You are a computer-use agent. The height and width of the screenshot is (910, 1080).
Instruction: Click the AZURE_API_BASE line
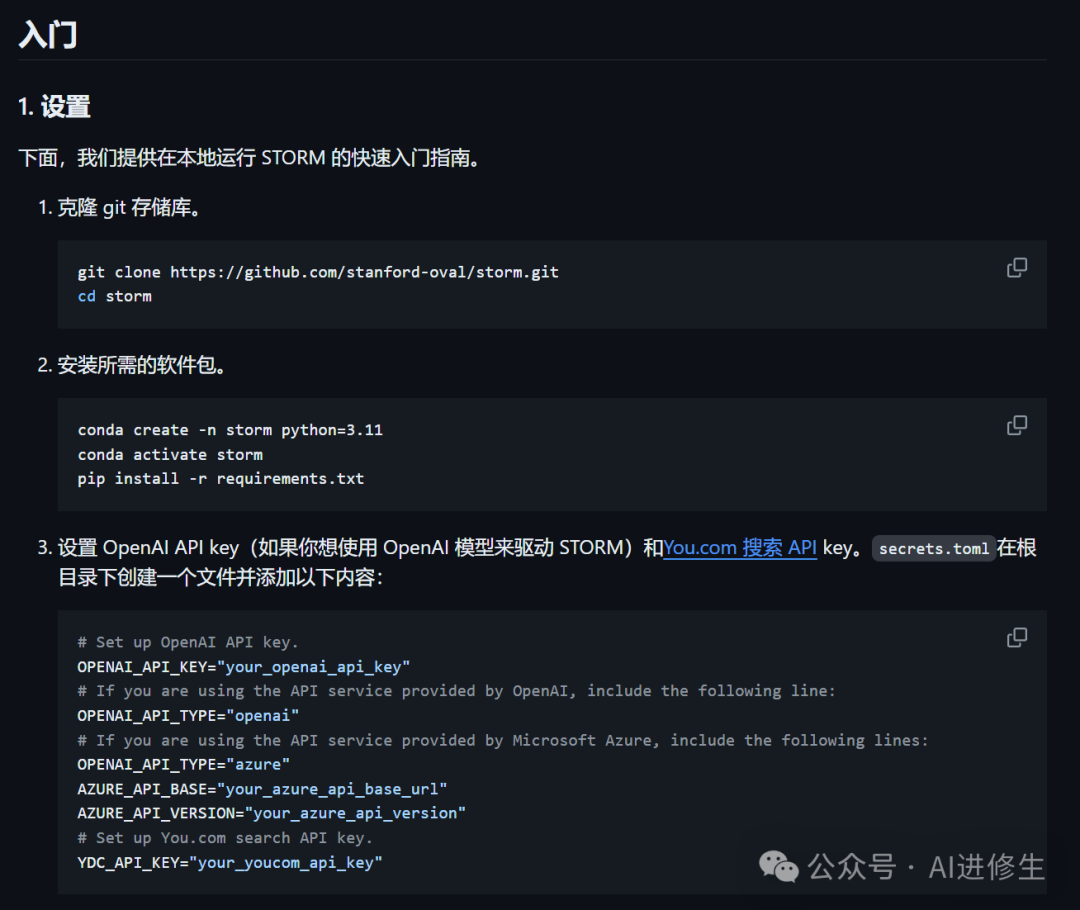click(x=262, y=789)
